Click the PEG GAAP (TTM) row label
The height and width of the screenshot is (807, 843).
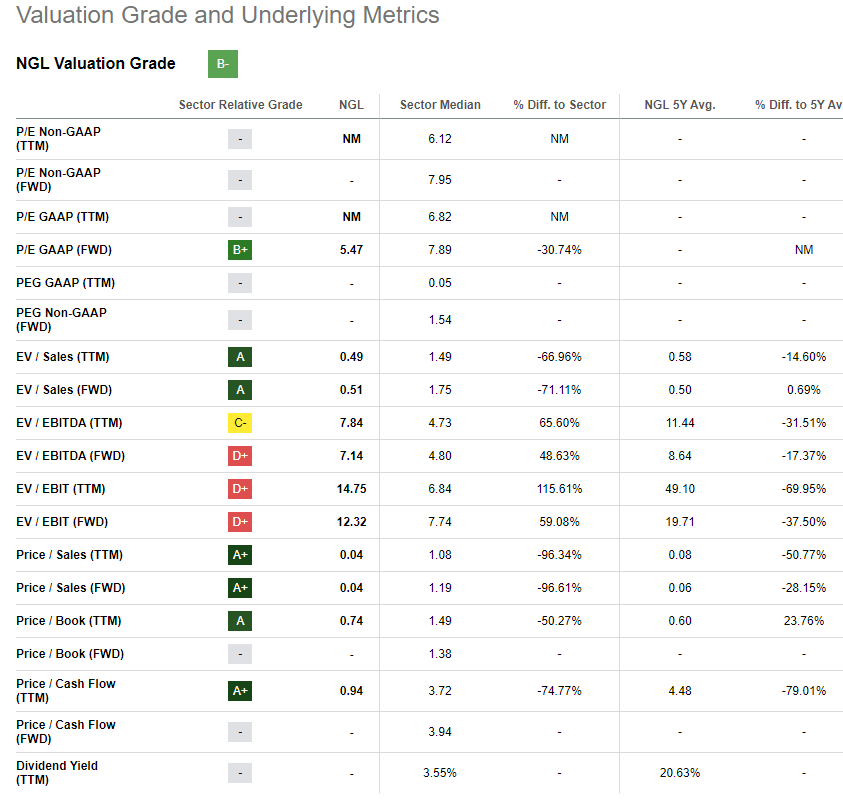click(63, 283)
